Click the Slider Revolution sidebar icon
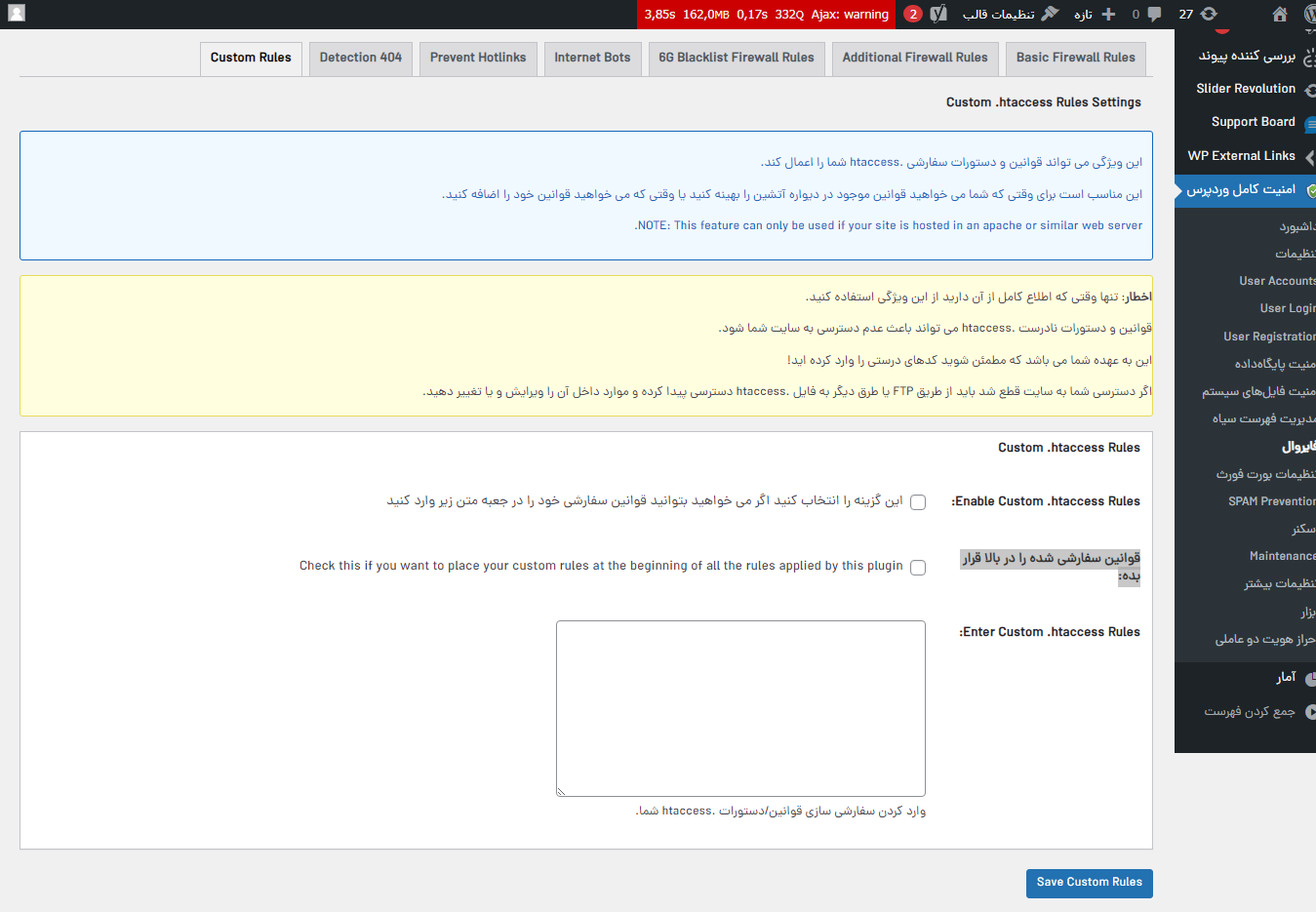The width and height of the screenshot is (1316, 912). click(1310, 90)
